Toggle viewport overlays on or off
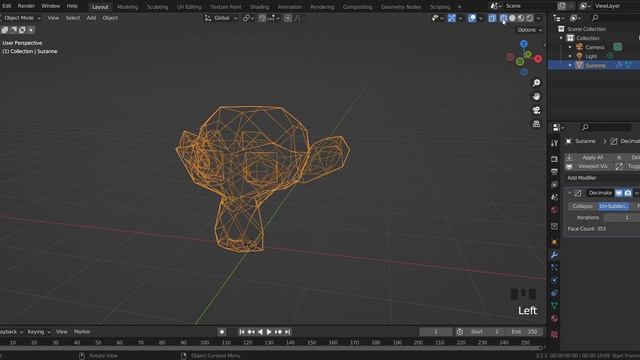This screenshot has width=640, height=360. point(472,18)
